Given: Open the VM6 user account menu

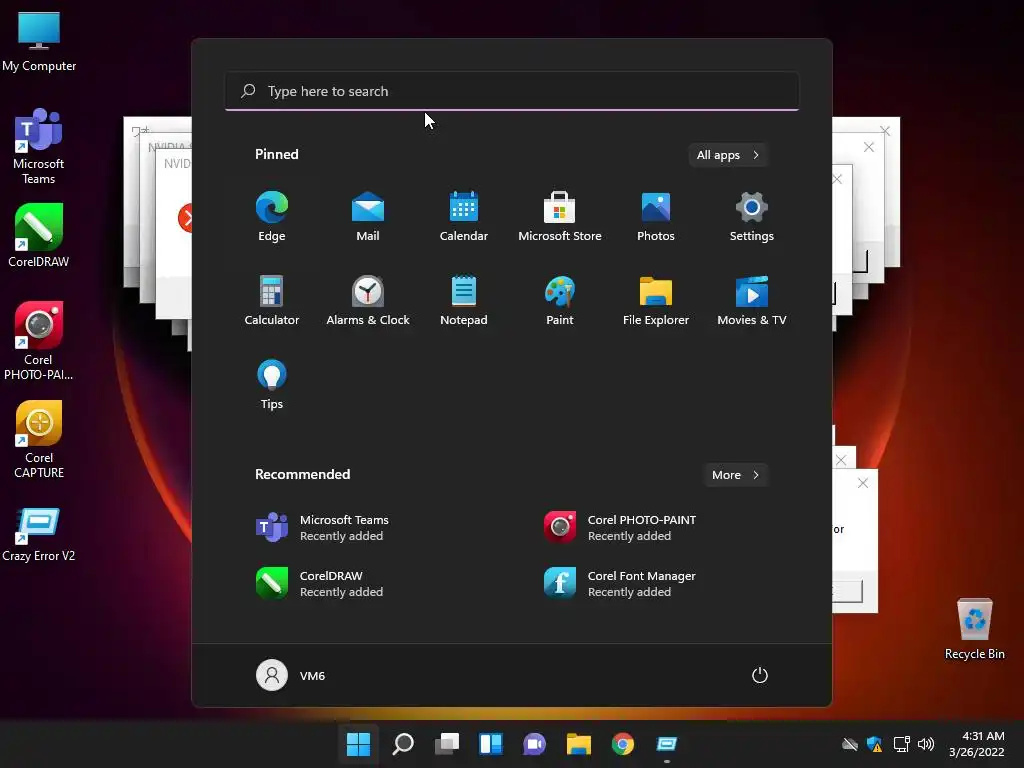Looking at the screenshot, I should click(x=291, y=675).
